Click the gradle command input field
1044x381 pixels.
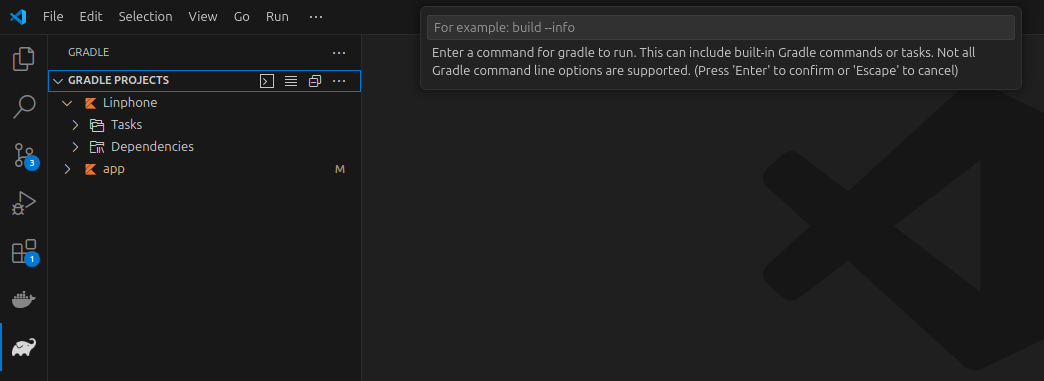(720, 27)
